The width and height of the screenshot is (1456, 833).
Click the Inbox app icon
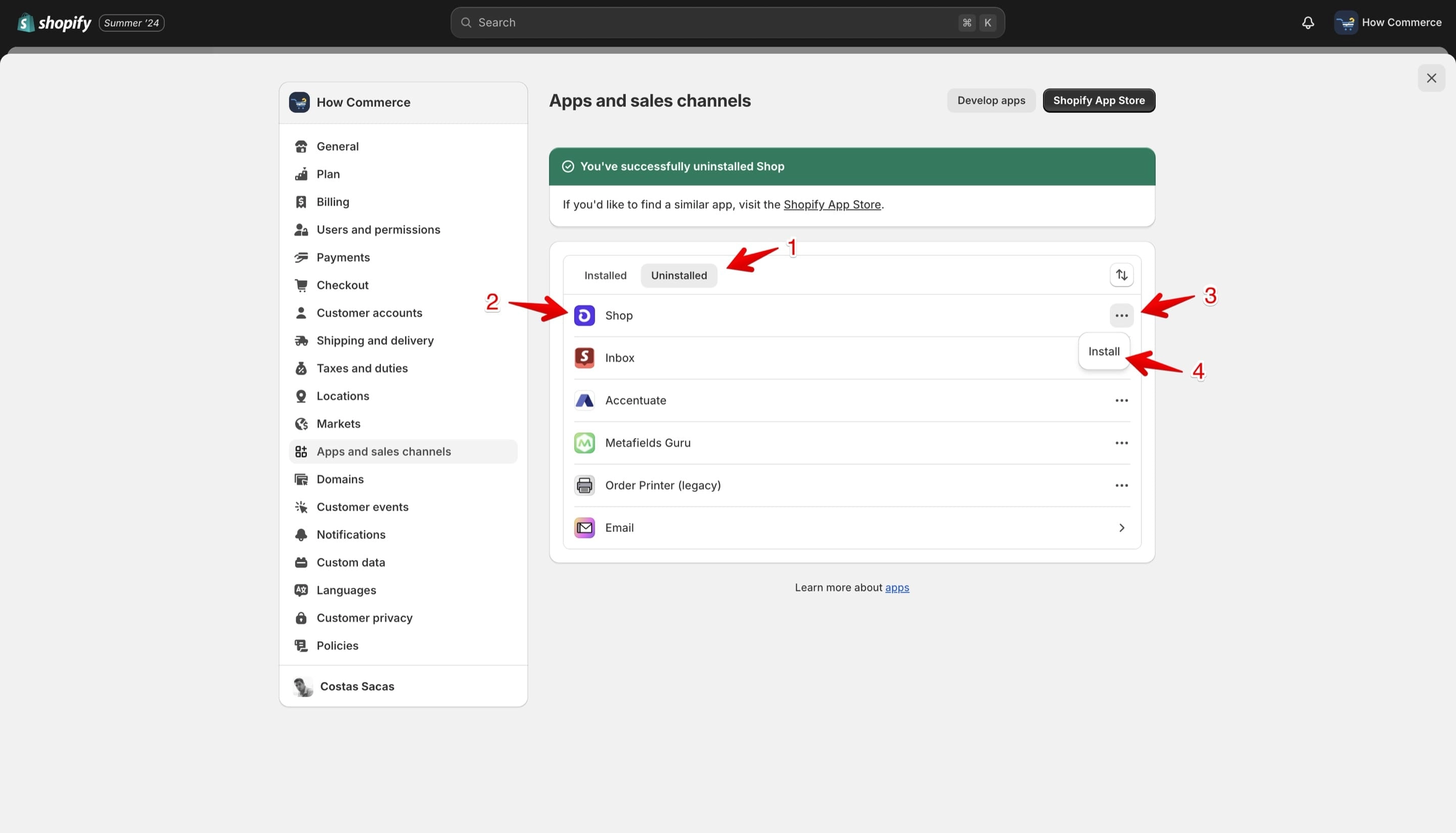coord(584,358)
